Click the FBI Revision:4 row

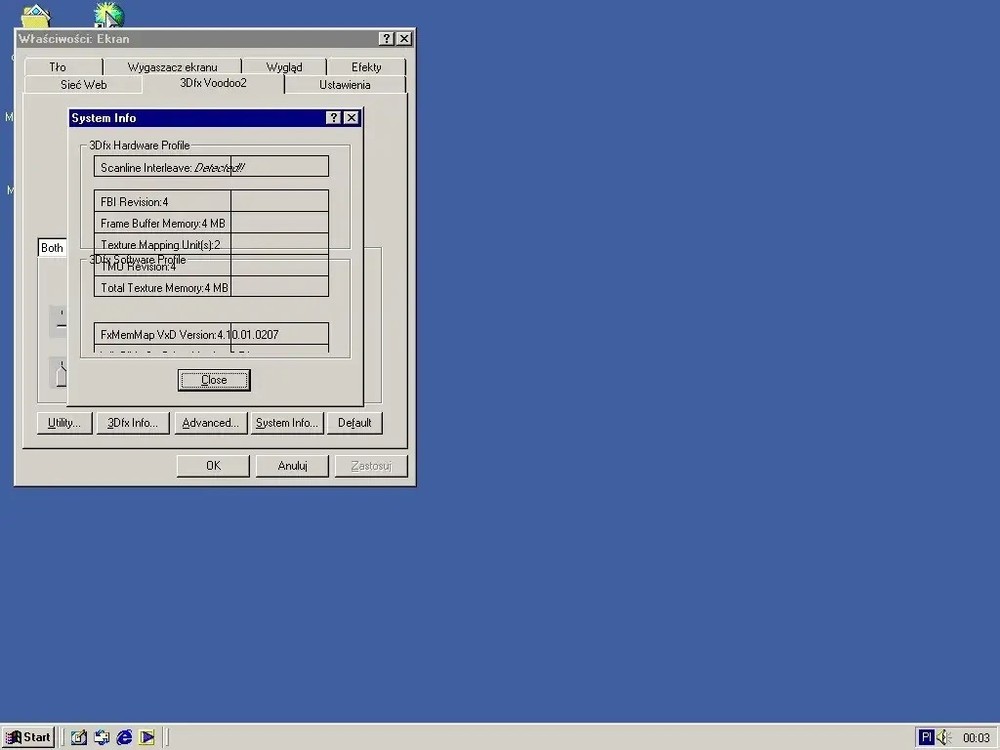[211, 201]
